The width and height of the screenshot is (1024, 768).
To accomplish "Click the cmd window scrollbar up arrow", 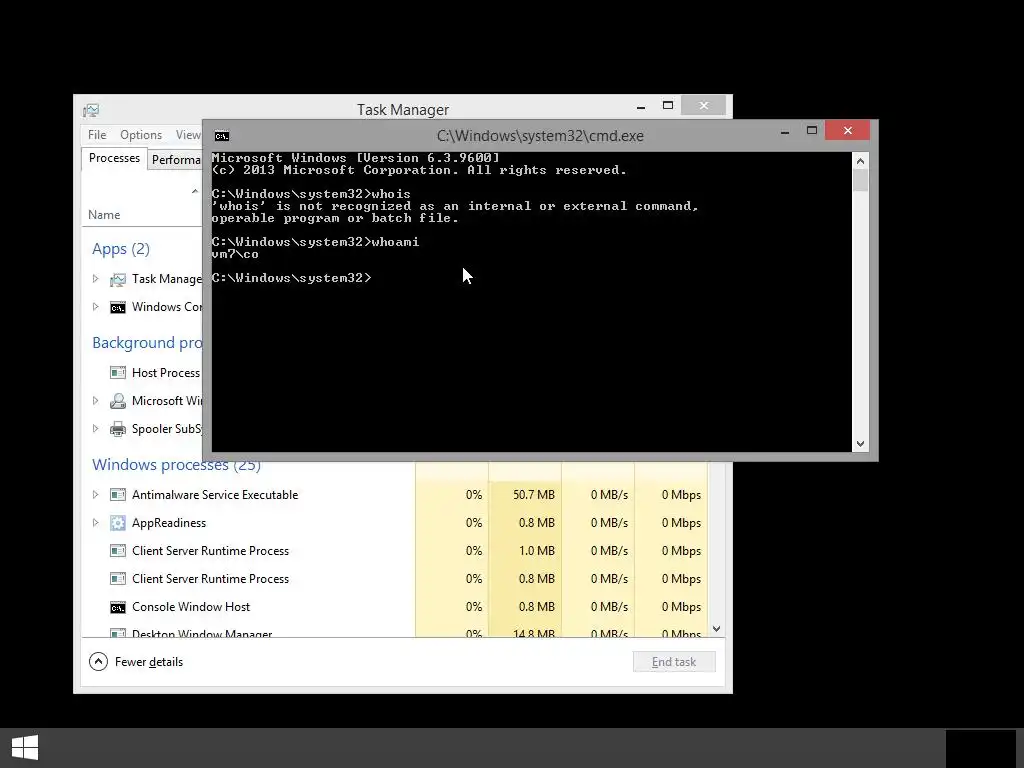I will [860, 161].
